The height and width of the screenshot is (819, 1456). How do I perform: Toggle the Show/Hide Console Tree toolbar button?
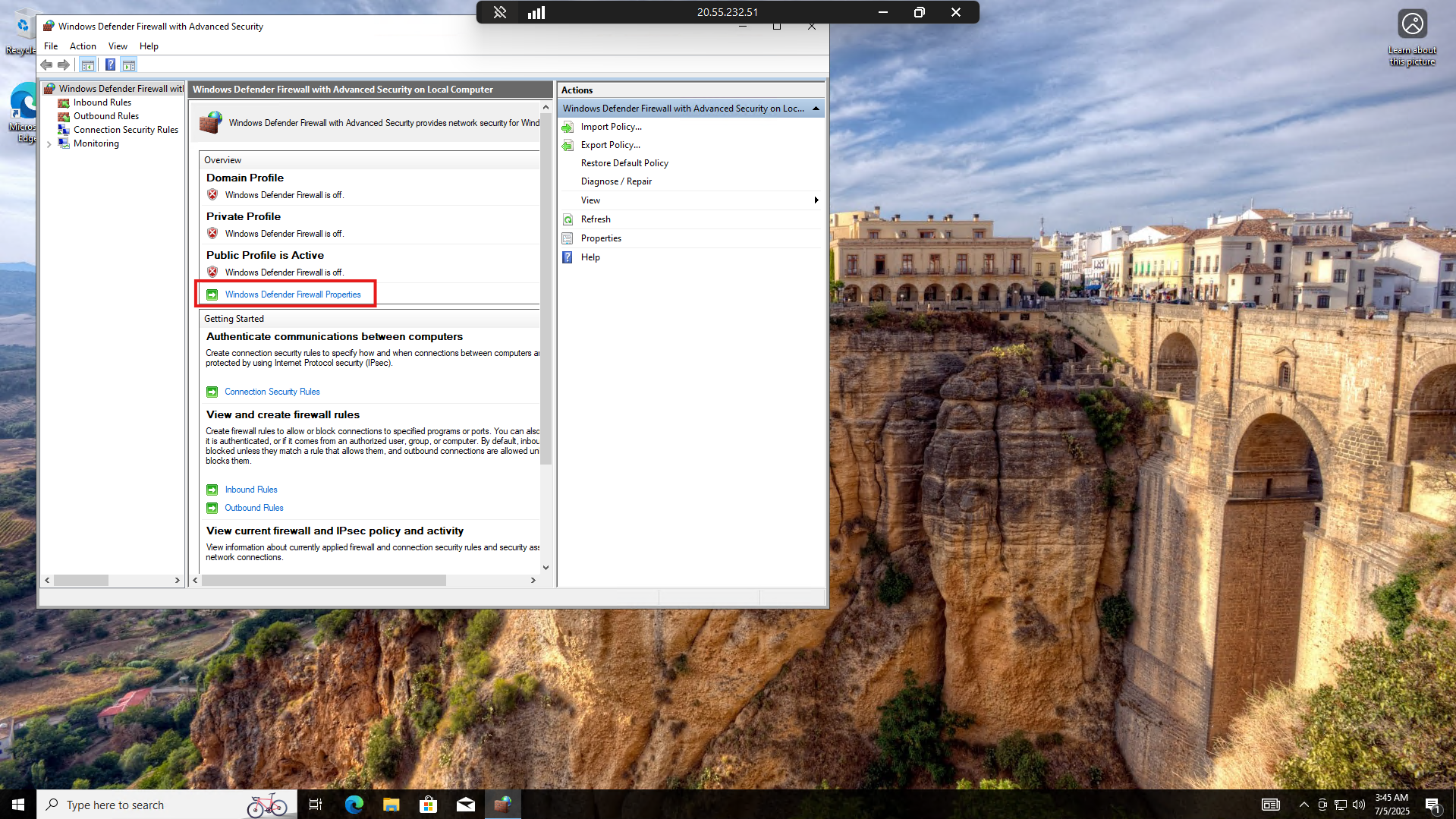click(88, 65)
